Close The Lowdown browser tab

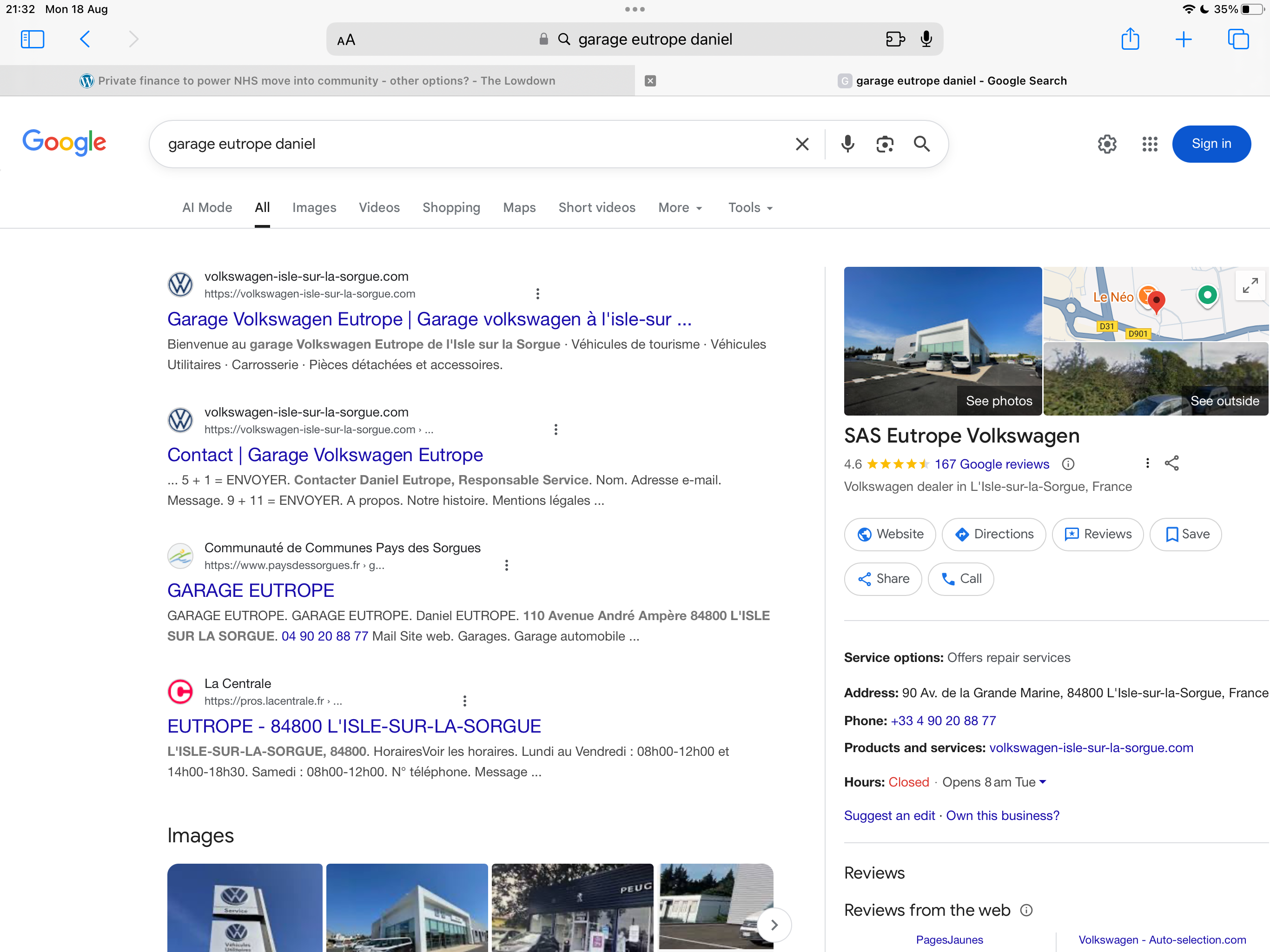[650, 81]
